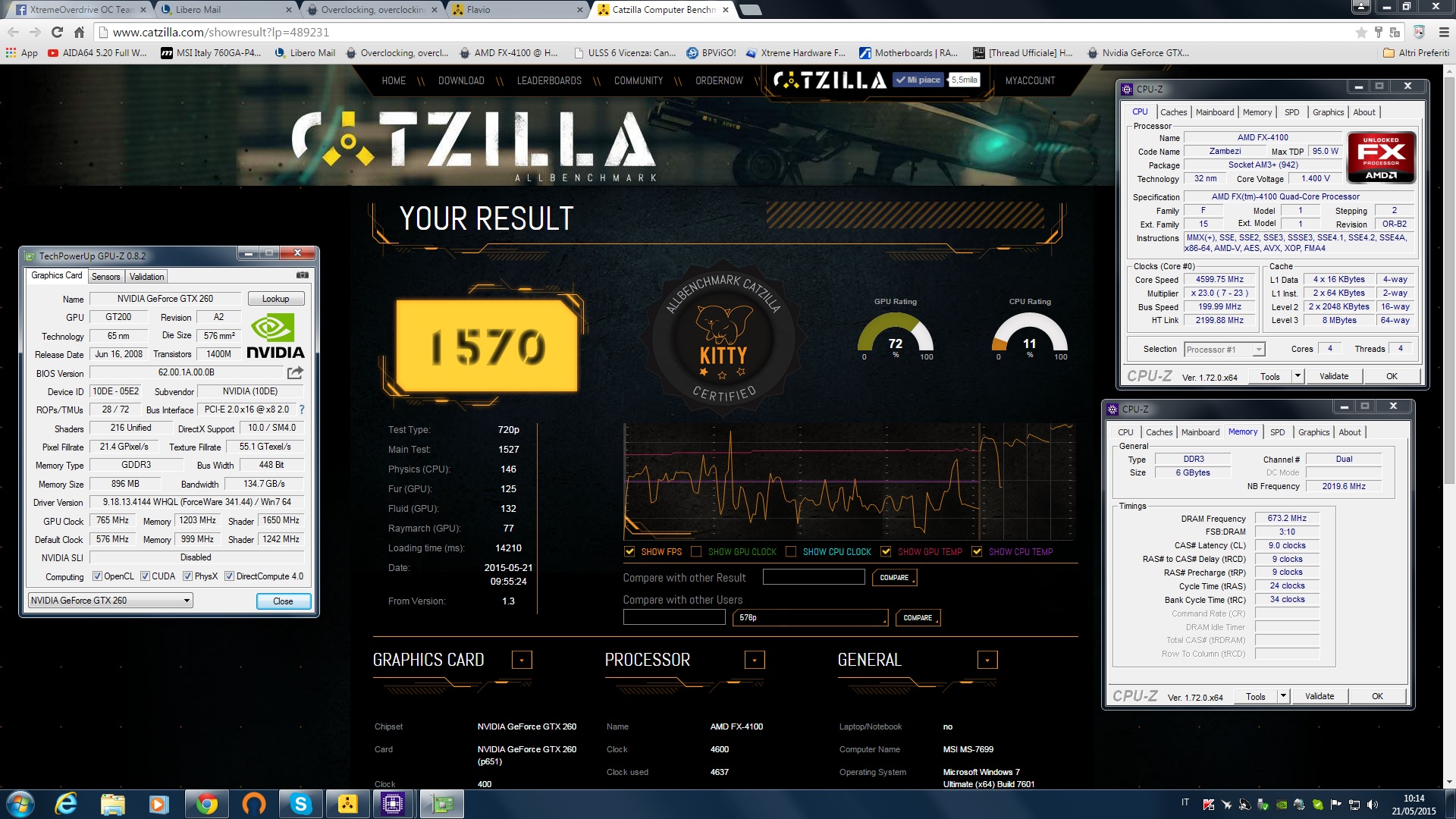Open the volume speaker icon in system tray
The image size is (1456, 819).
pos(1372,805)
